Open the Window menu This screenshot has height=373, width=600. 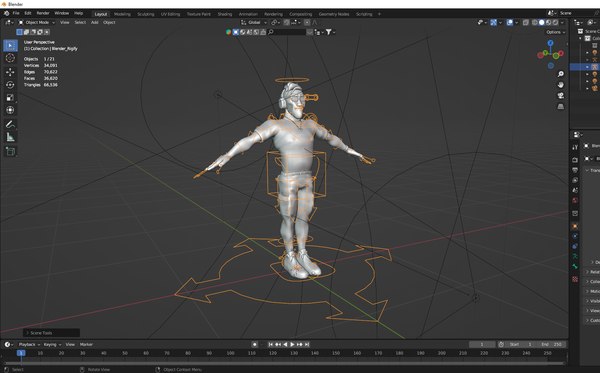pos(62,13)
